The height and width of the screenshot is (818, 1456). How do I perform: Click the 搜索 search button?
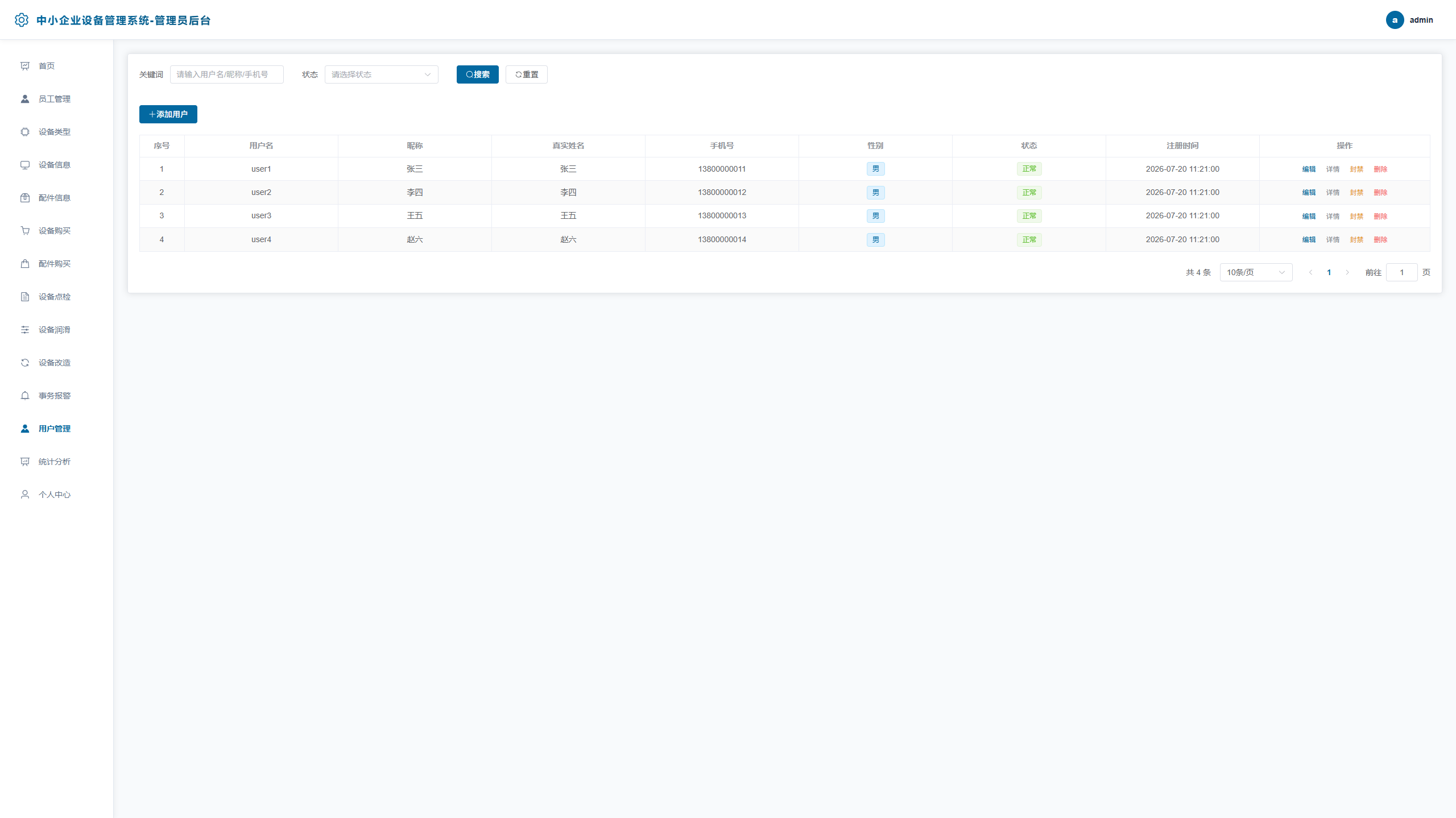[x=477, y=74]
